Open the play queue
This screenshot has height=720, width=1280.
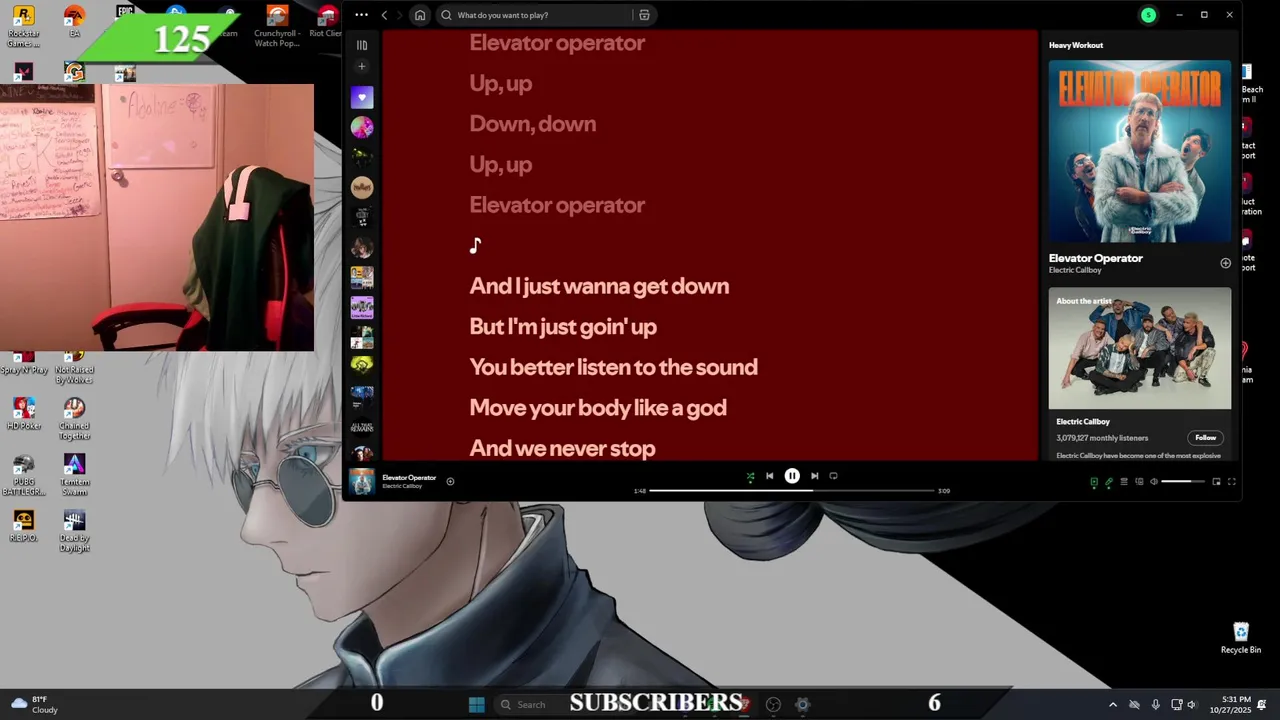pyautogui.click(x=1123, y=482)
